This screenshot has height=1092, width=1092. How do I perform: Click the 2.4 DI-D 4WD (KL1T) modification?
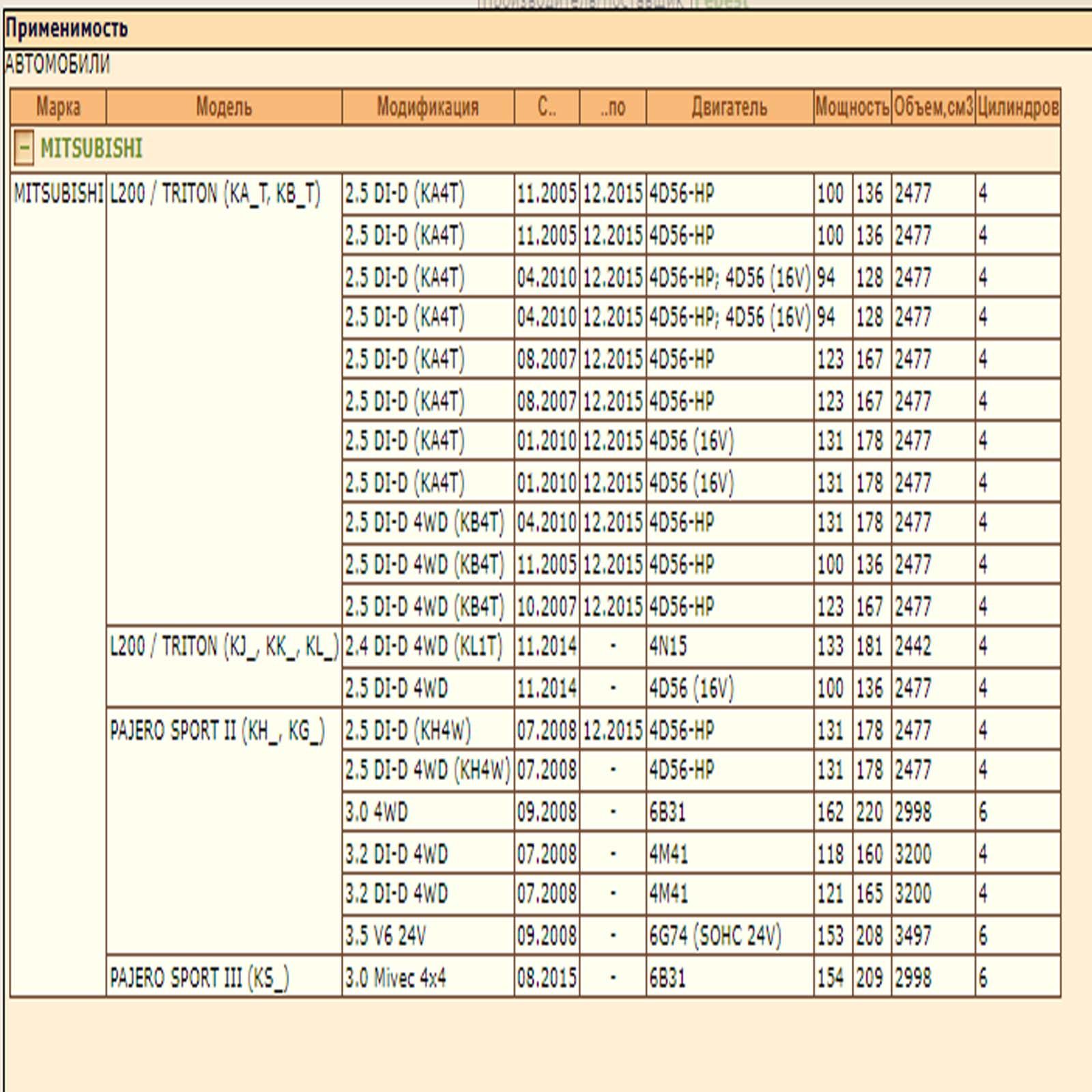pos(423,646)
